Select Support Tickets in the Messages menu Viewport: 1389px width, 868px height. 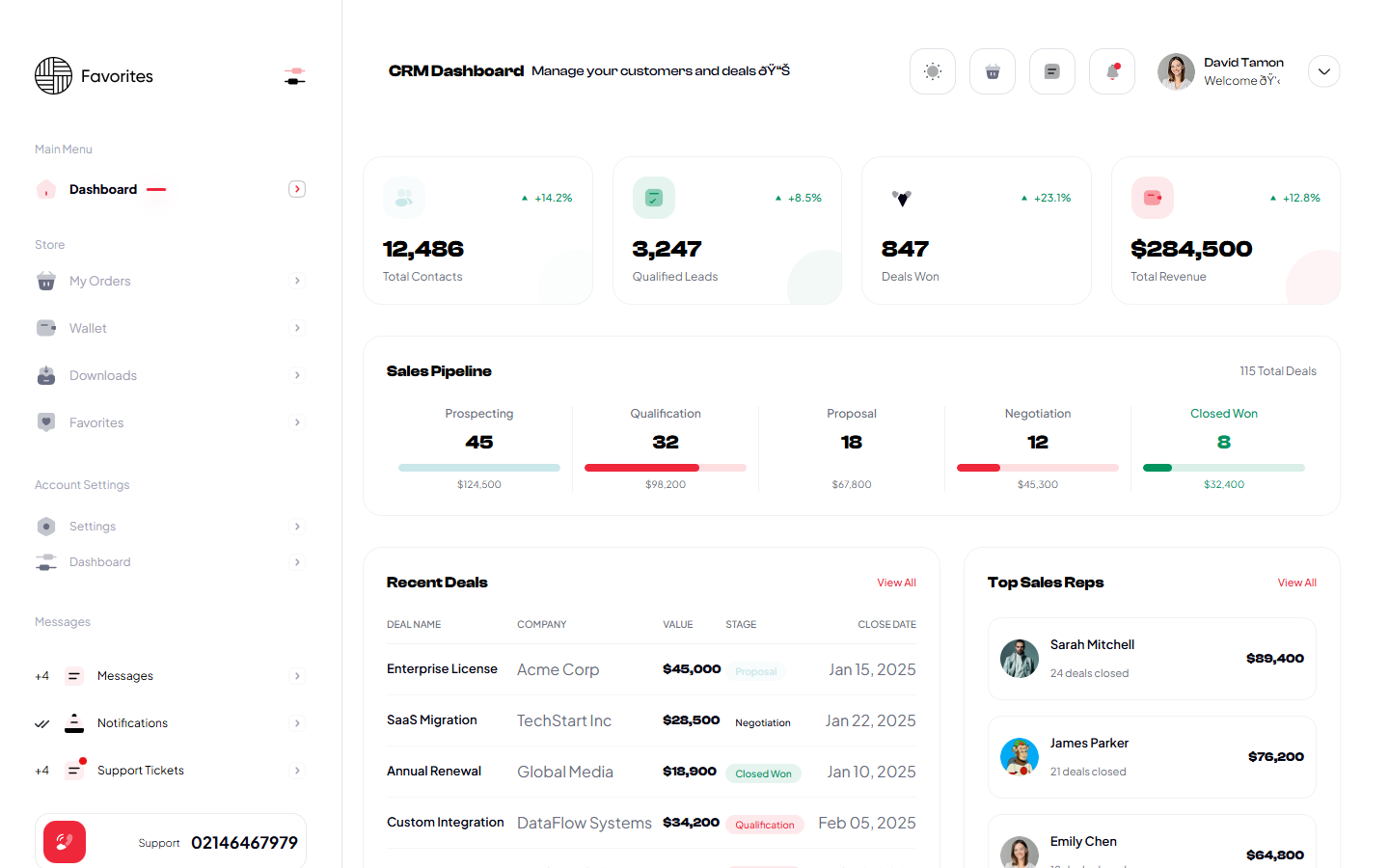click(x=141, y=771)
